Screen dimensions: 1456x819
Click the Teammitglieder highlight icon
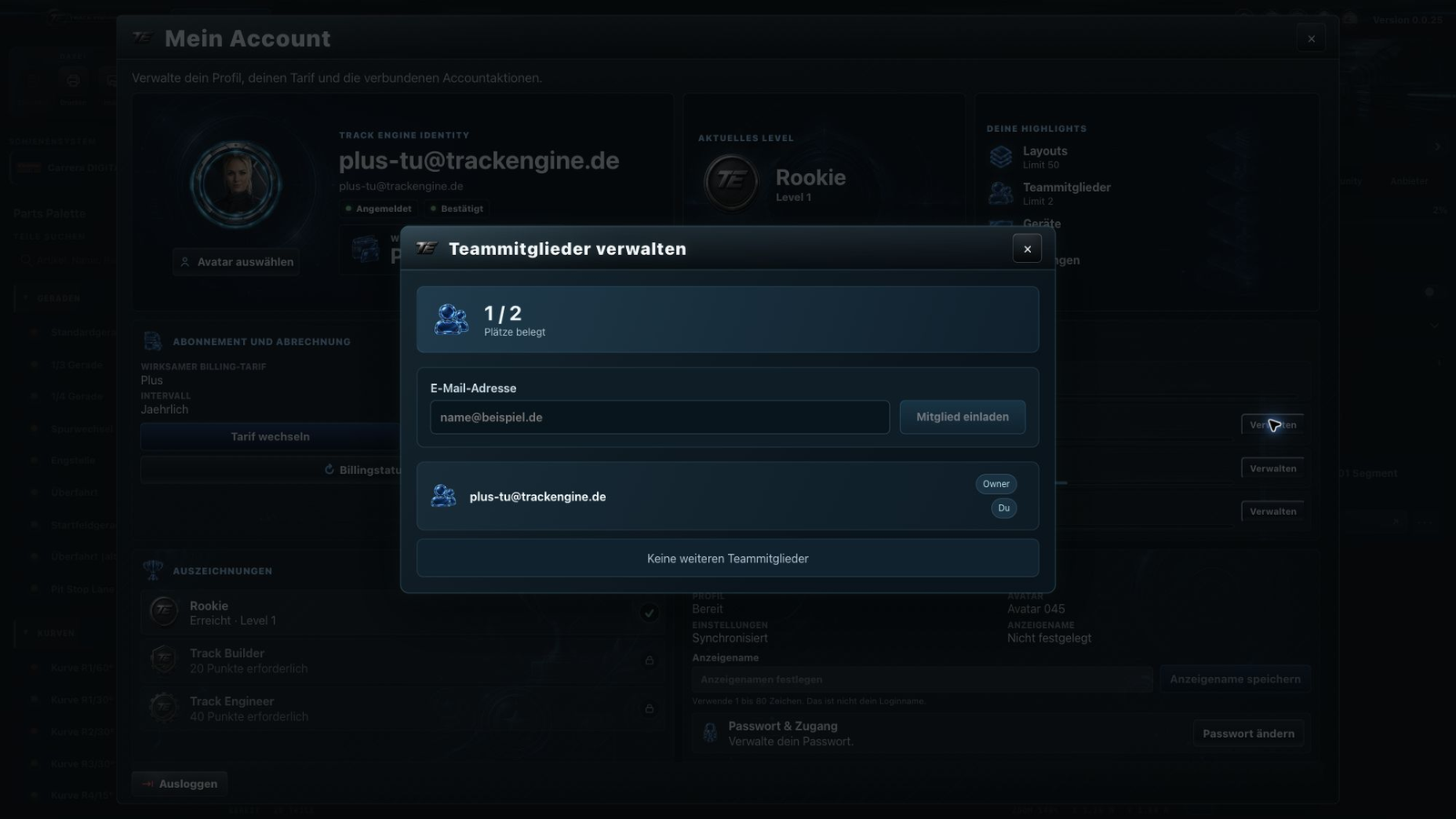[x=1001, y=193]
